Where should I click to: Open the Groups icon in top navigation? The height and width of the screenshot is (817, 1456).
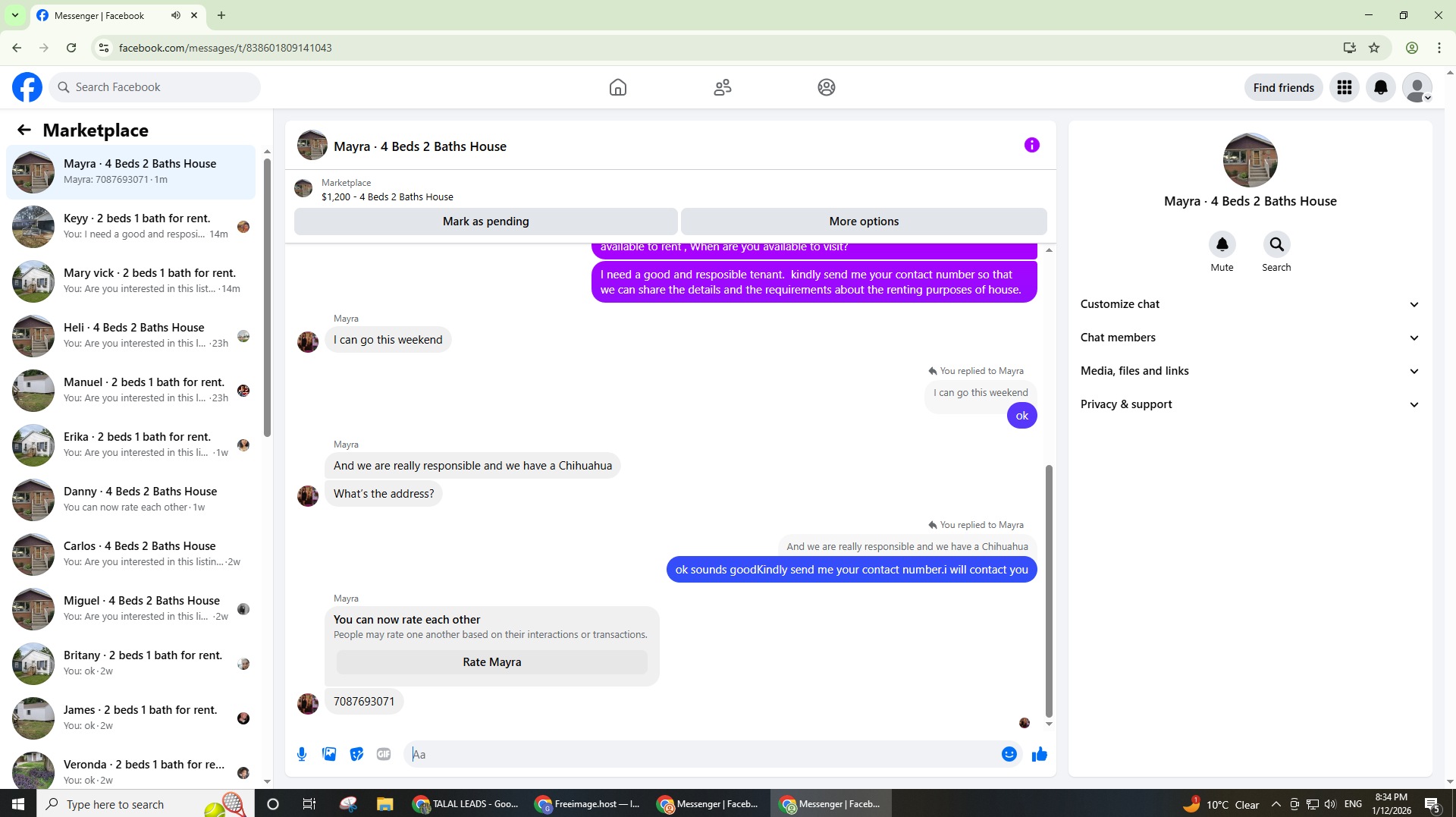(x=827, y=87)
